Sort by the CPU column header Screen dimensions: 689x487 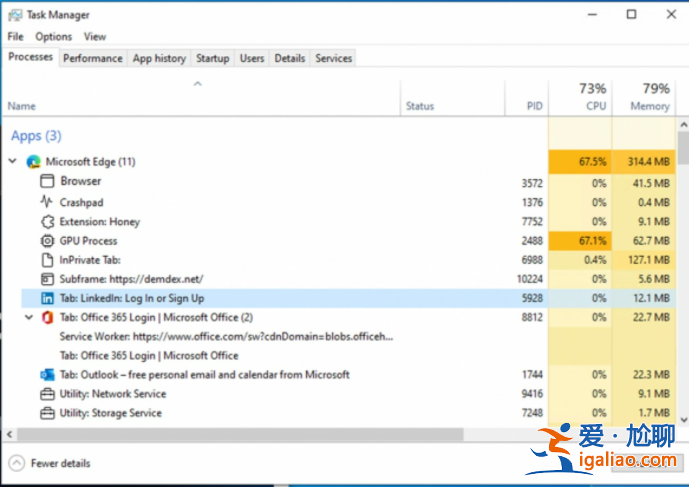tap(580, 98)
